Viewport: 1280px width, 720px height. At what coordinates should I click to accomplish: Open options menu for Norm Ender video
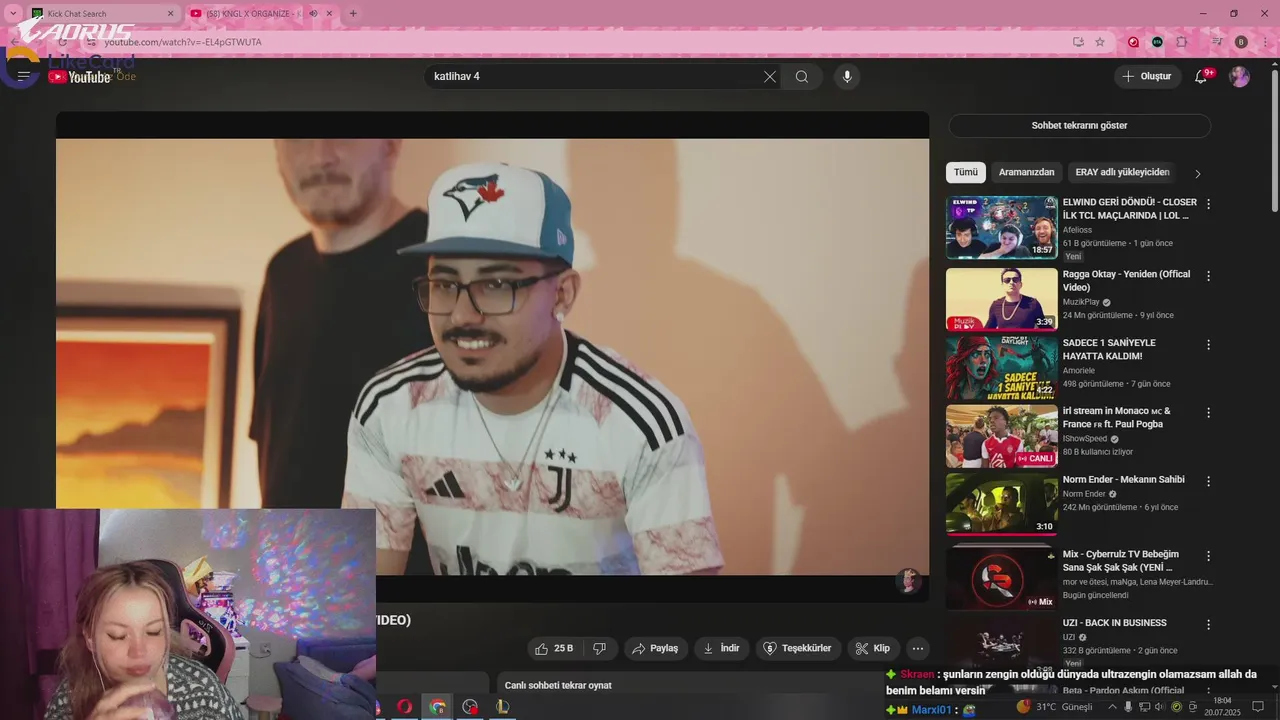pos(1208,481)
